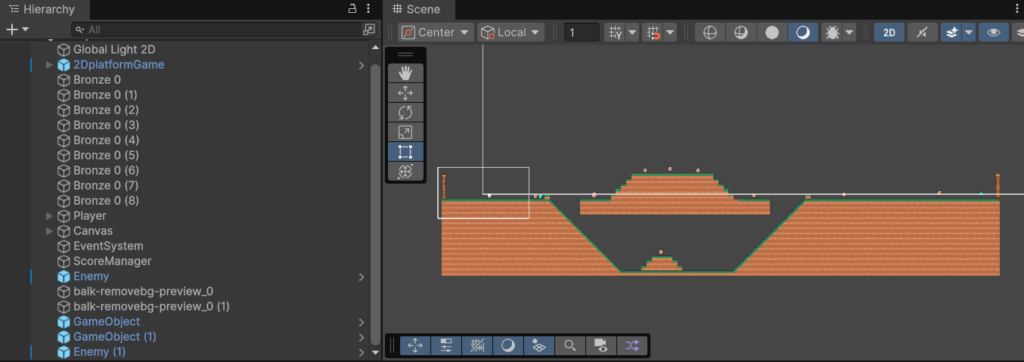Open prefab arrow for GameObject
This screenshot has height=362, width=1024.
coord(361,321)
